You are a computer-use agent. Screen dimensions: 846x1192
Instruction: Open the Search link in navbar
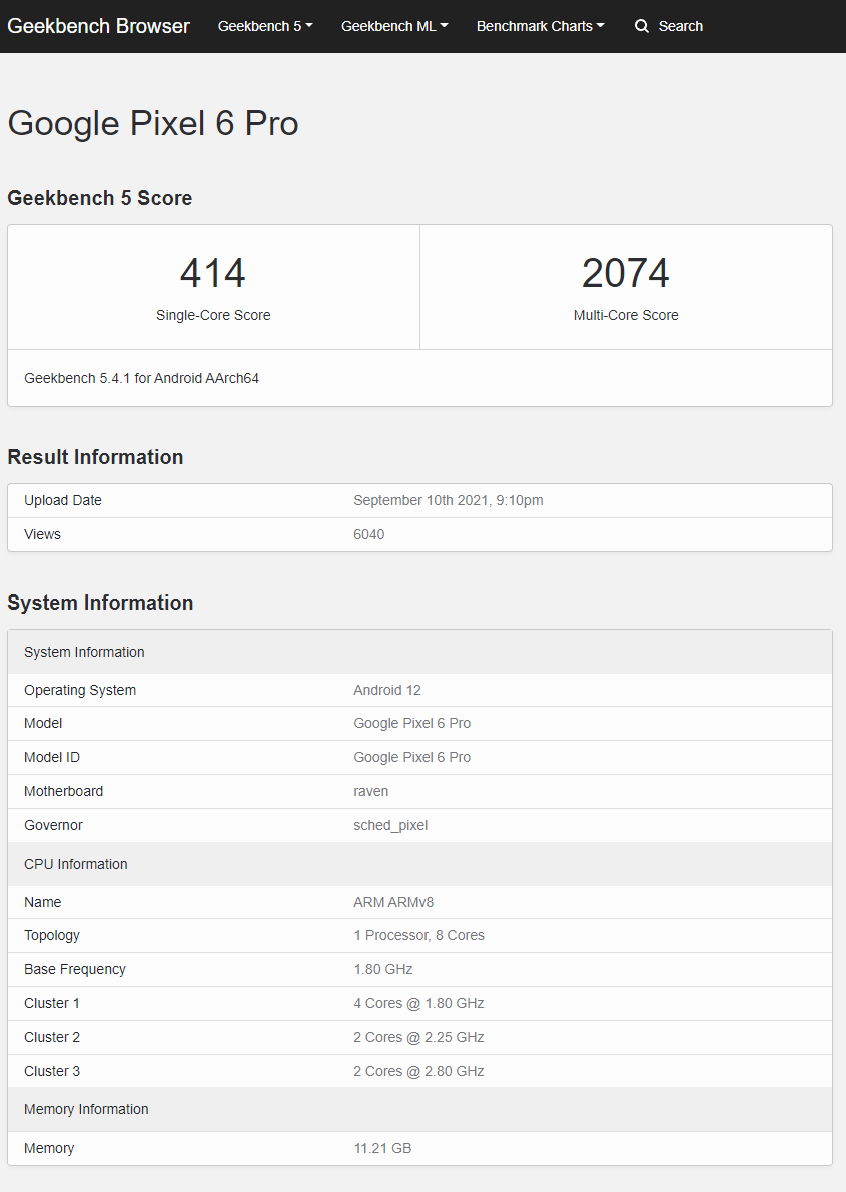pos(669,26)
